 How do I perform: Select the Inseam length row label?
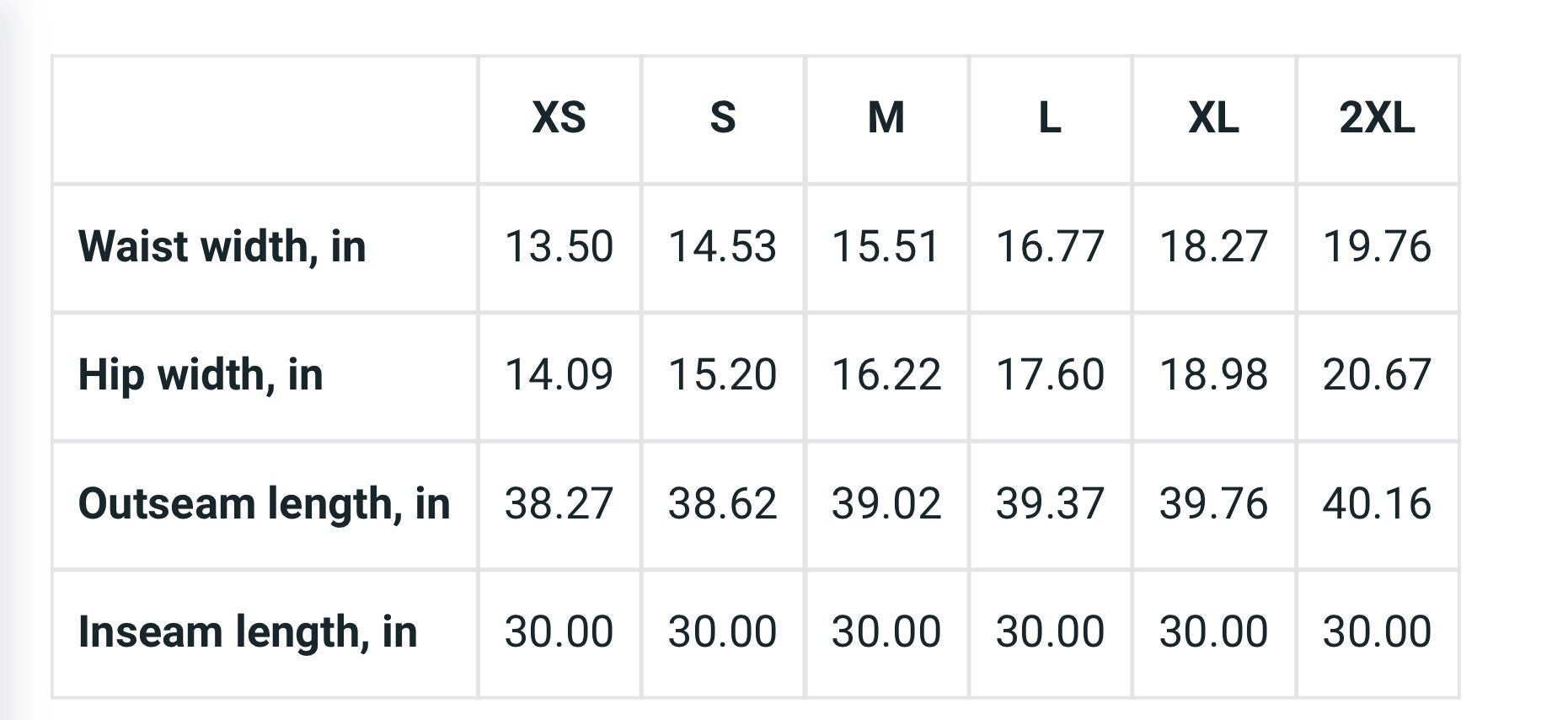[x=248, y=632]
